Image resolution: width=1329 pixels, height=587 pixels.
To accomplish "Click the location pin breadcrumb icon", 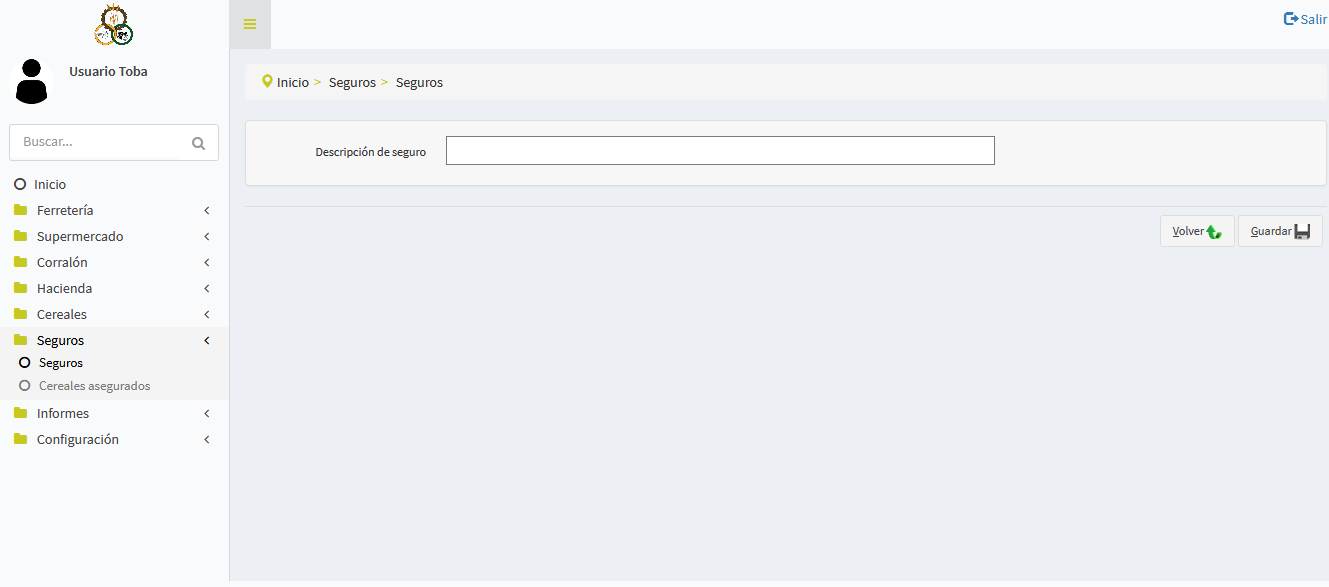I will click(267, 81).
